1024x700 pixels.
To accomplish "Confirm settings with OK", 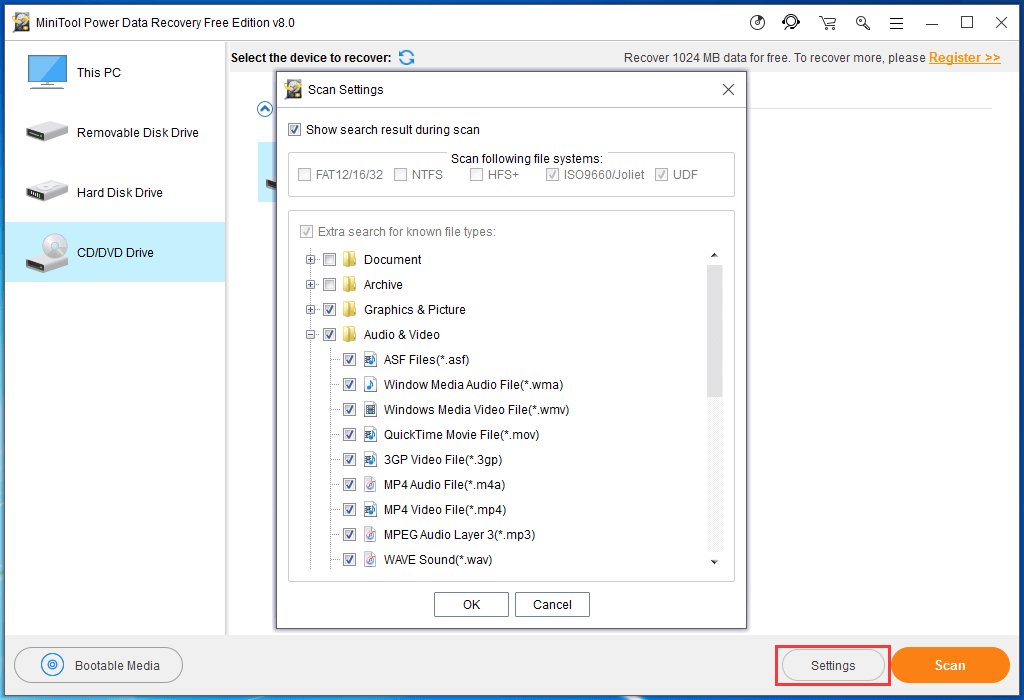I will [471, 604].
